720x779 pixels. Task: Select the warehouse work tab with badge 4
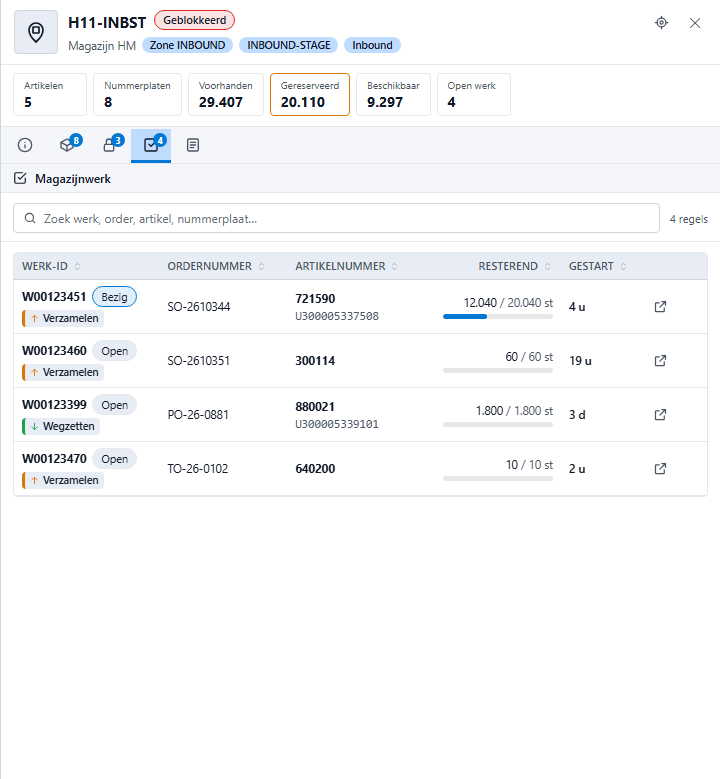[151, 145]
